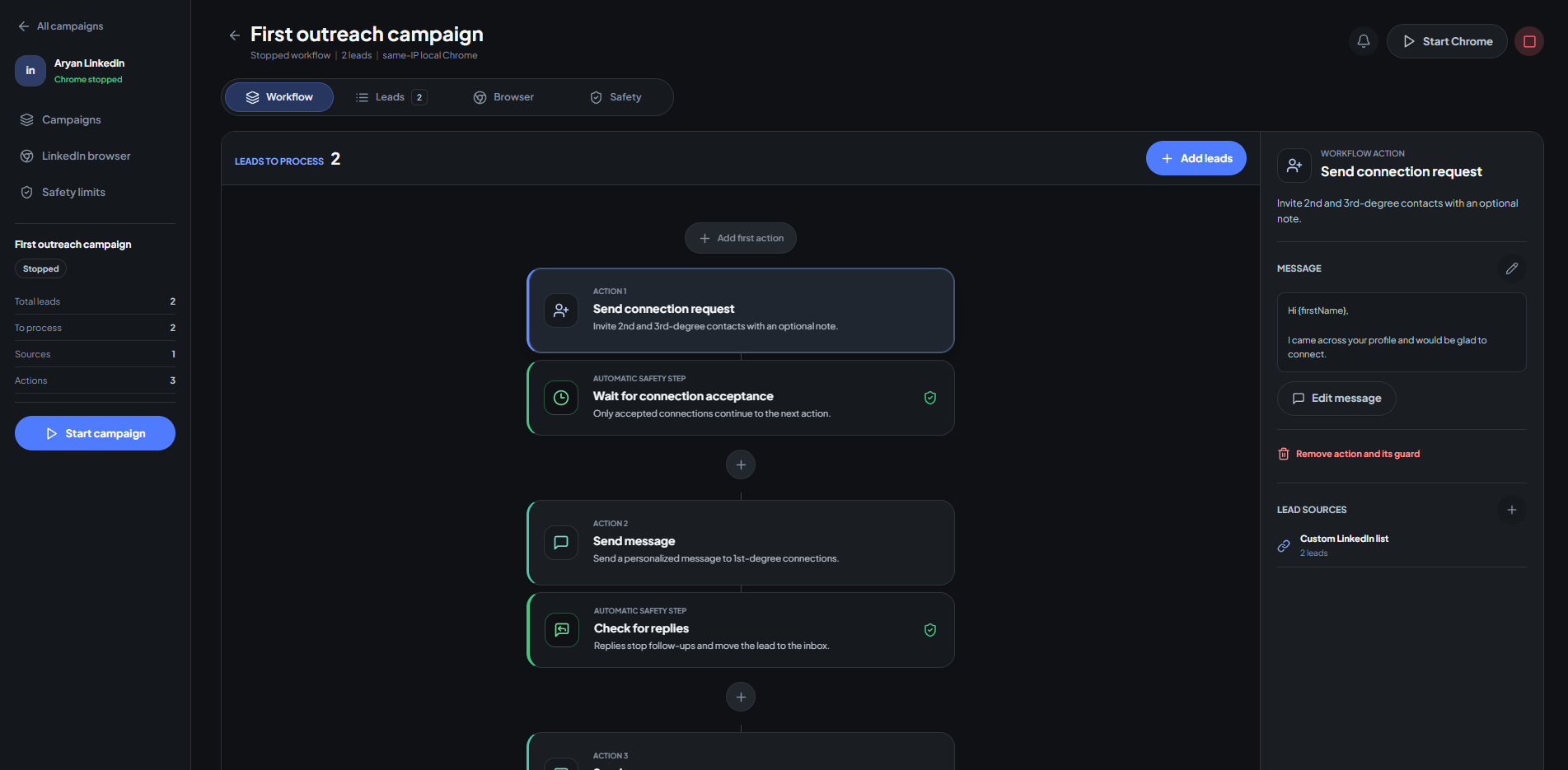Add a lead source with the plus icon

coord(1512,510)
